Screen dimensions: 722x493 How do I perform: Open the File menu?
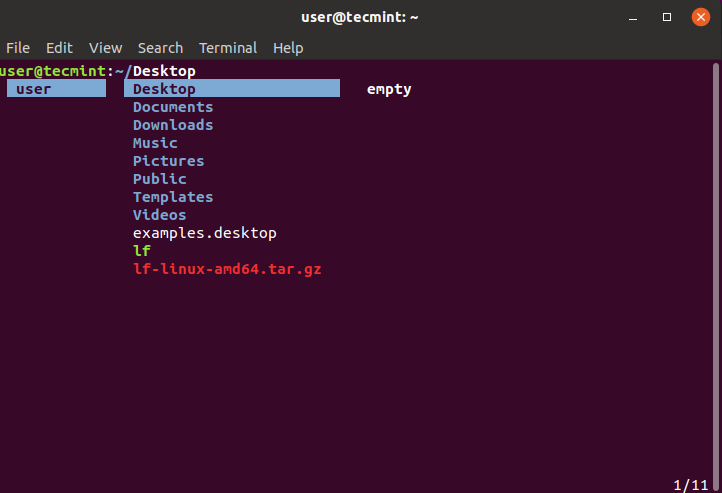click(18, 48)
